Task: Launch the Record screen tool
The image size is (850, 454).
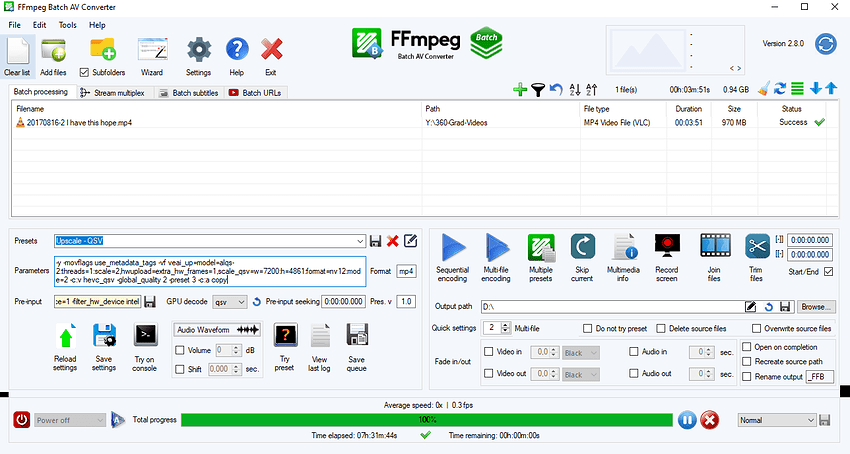Action: coord(667,248)
